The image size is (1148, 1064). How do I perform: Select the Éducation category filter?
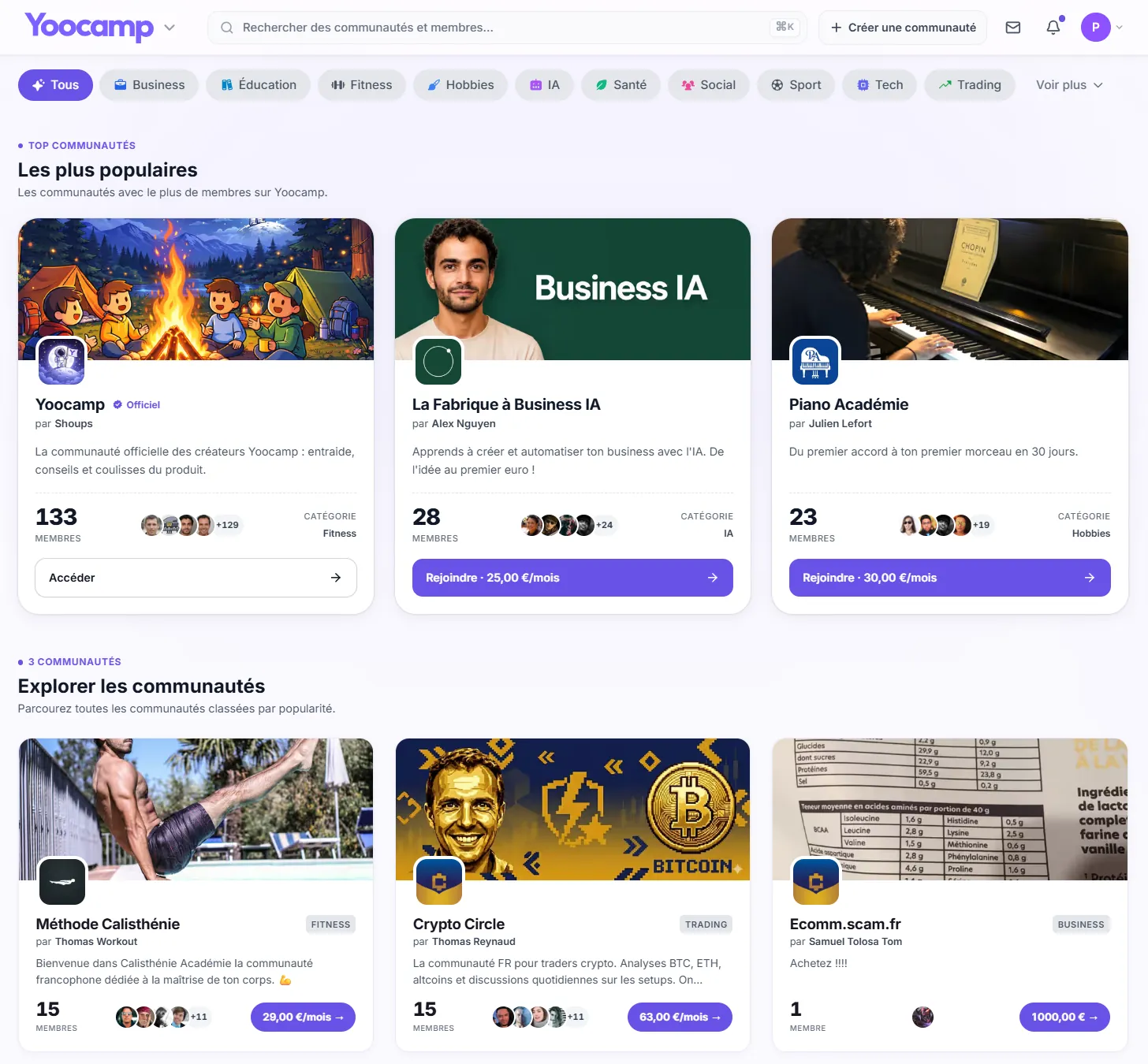259,85
